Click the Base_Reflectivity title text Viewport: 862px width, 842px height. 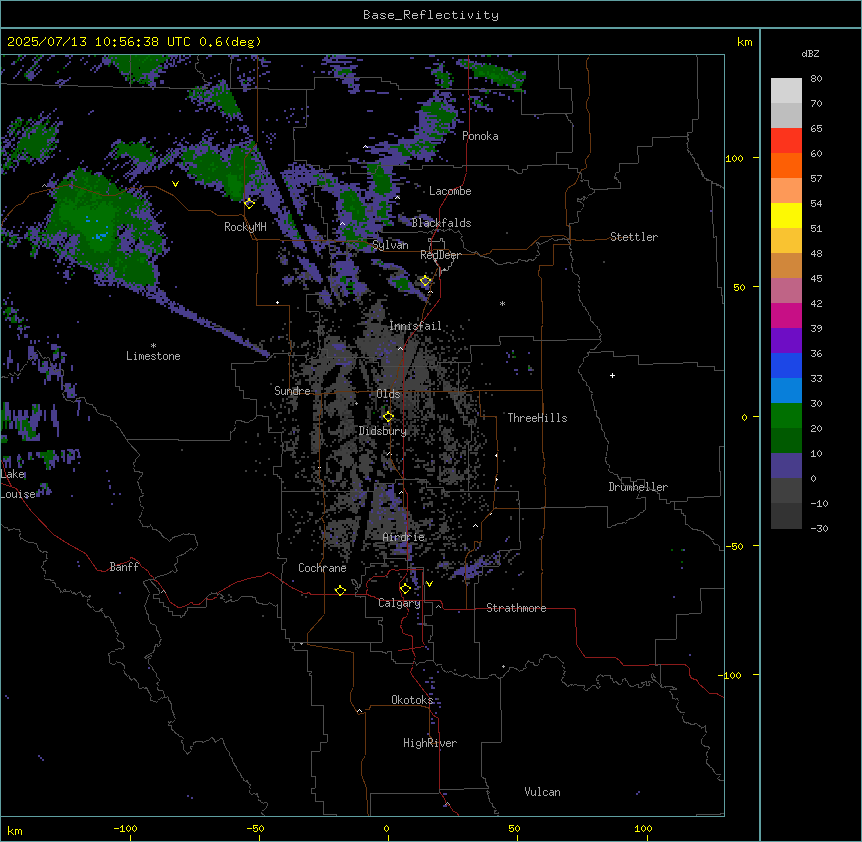pyautogui.click(x=431, y=15)
